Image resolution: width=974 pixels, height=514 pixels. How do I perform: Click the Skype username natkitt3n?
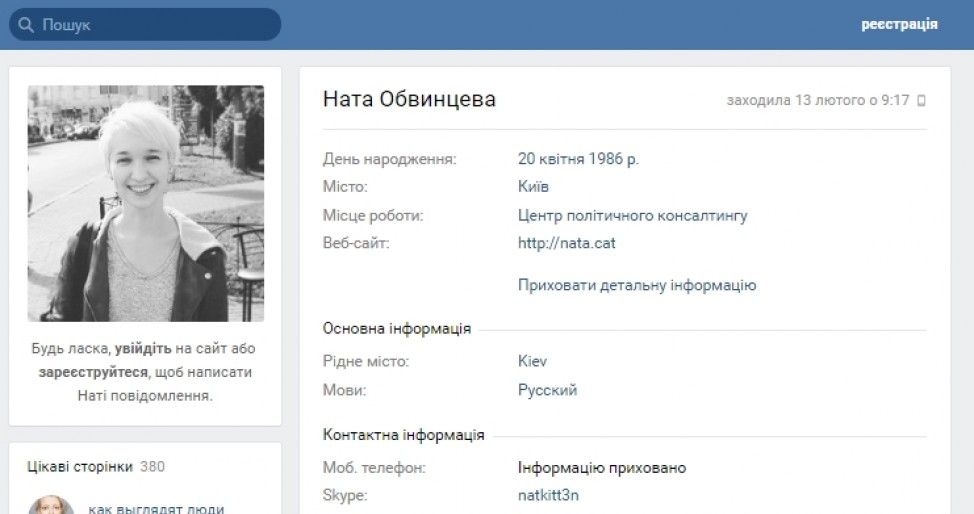tap(548, 496)
